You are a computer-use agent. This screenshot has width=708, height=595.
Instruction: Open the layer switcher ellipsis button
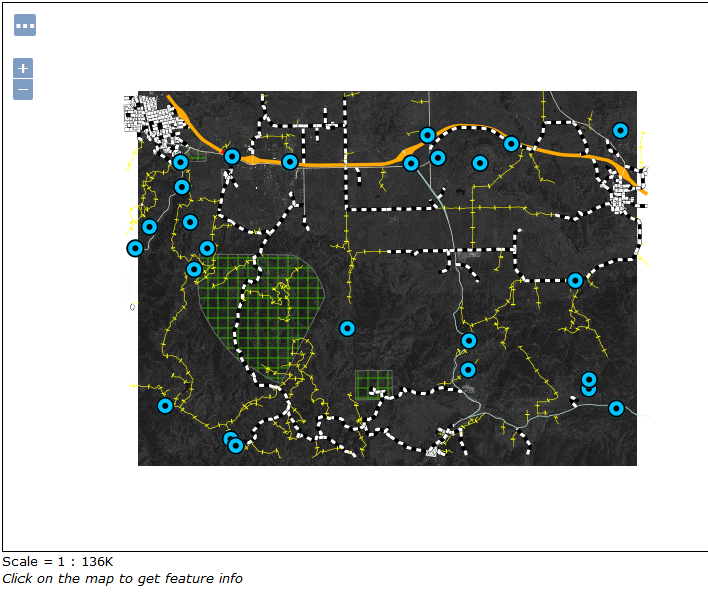pos(25,25)
